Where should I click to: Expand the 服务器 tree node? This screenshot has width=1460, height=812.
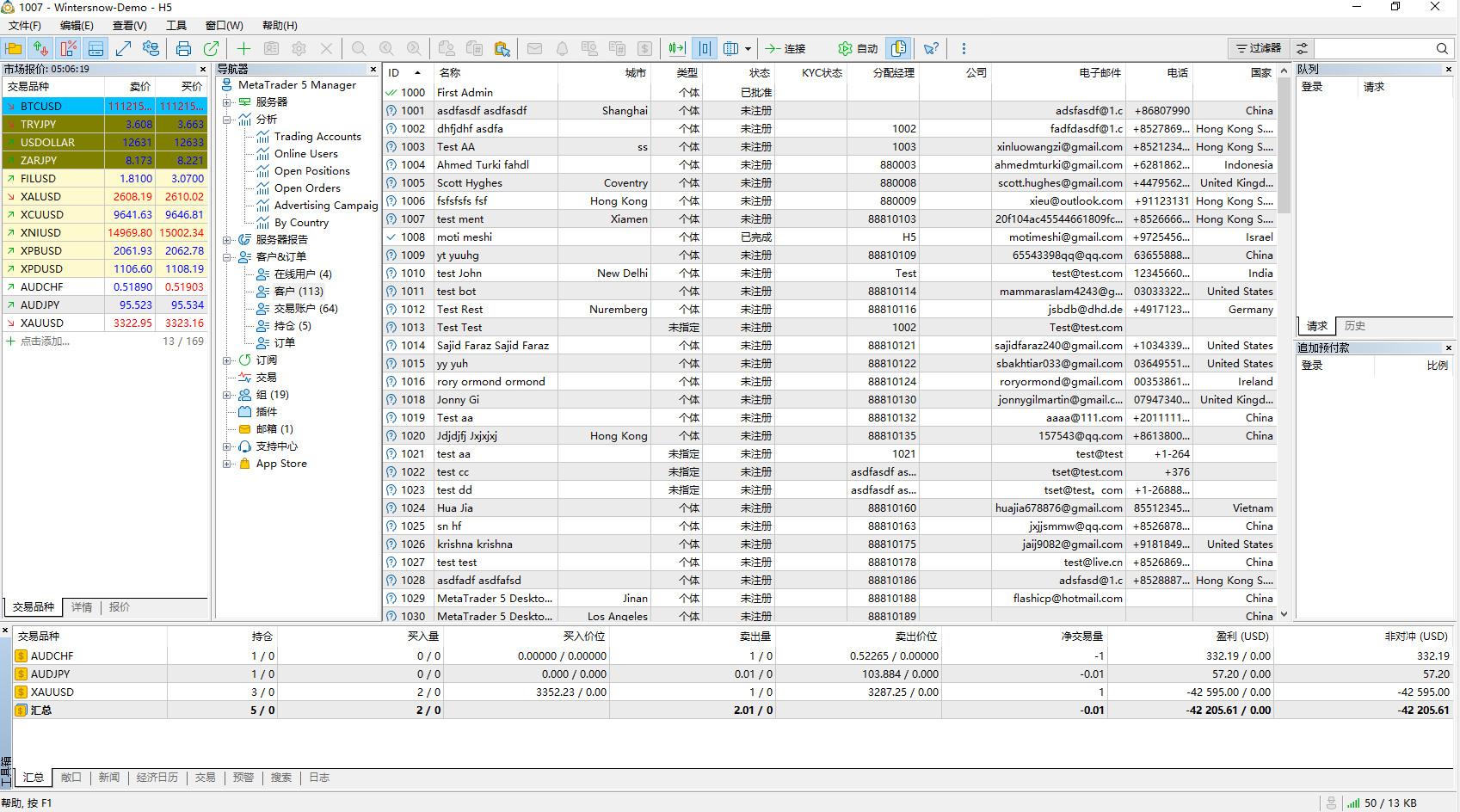pos(227,101)
